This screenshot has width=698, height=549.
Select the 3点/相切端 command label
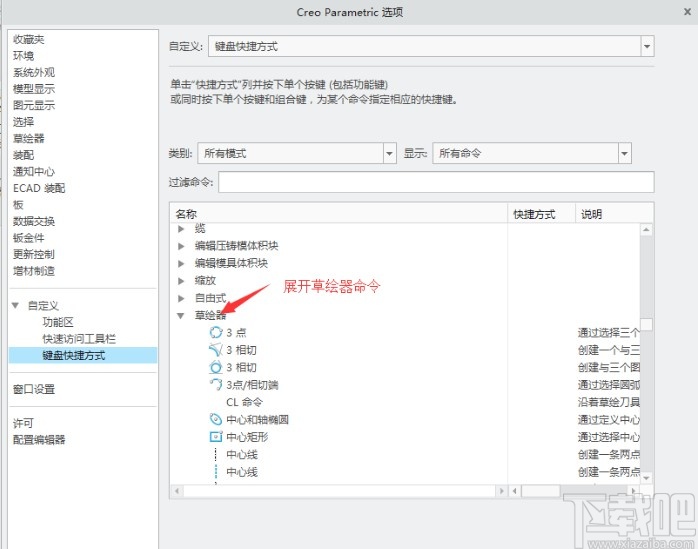[x=252, y=384]
